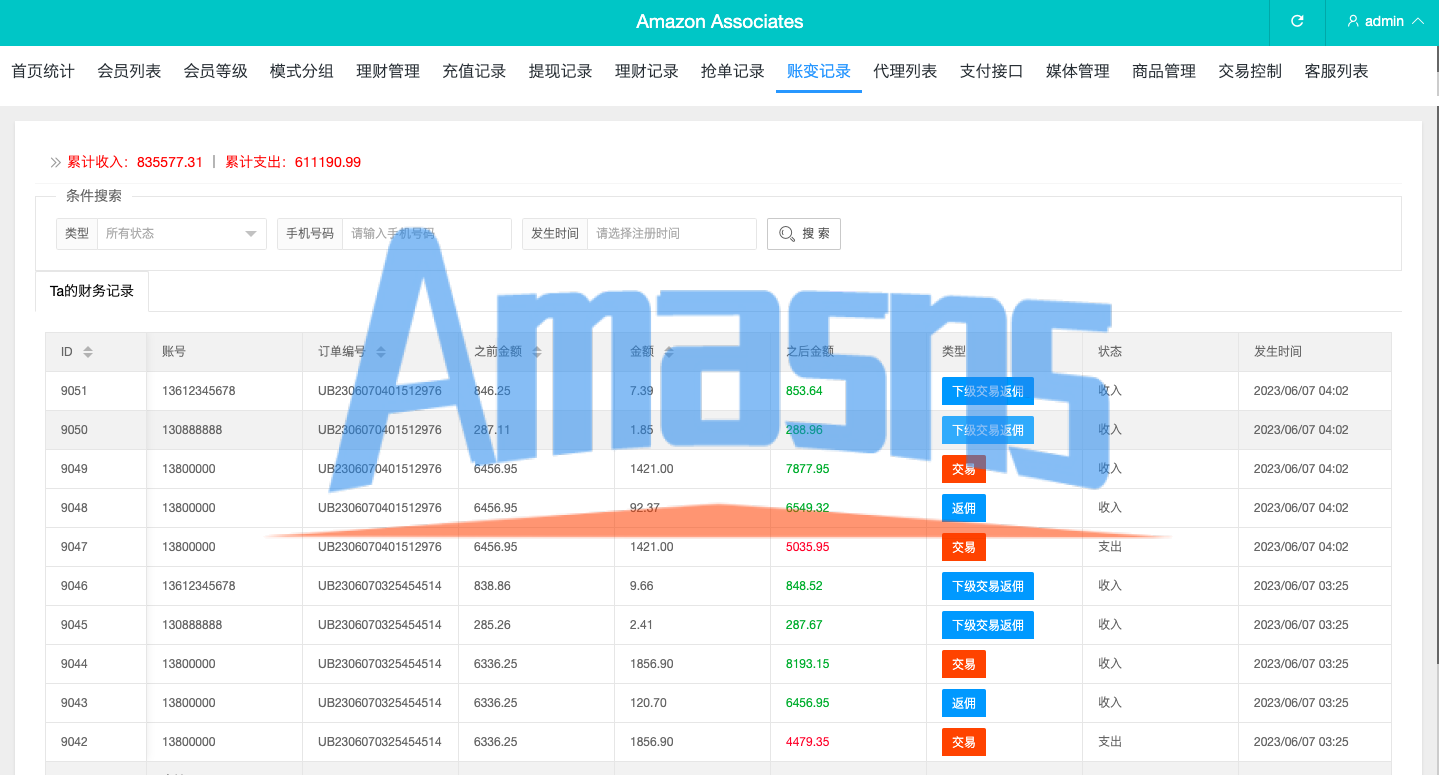Click order UB2306070401512976 in row 9049
Image resolution: width=1439 pixels, height=775 pixels.
[x=380, y=469]
